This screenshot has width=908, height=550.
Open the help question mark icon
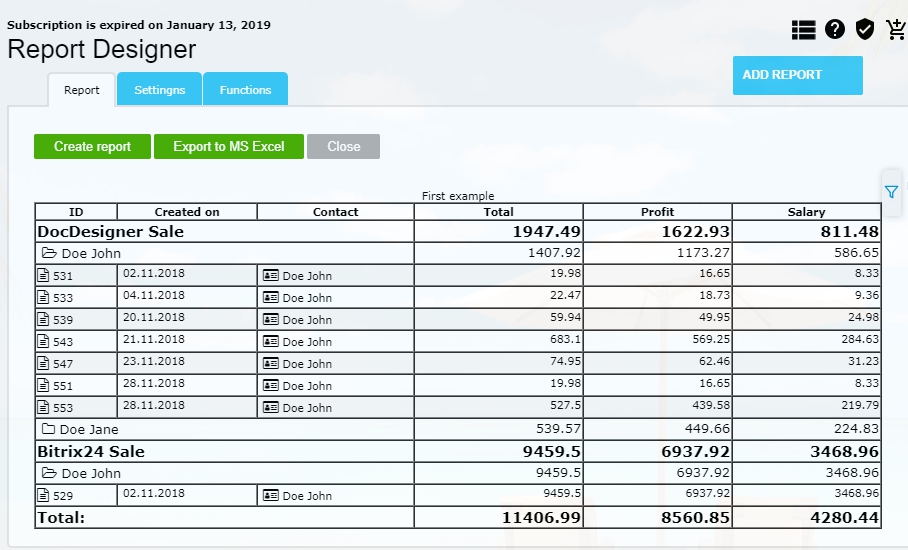pos(834,29)
